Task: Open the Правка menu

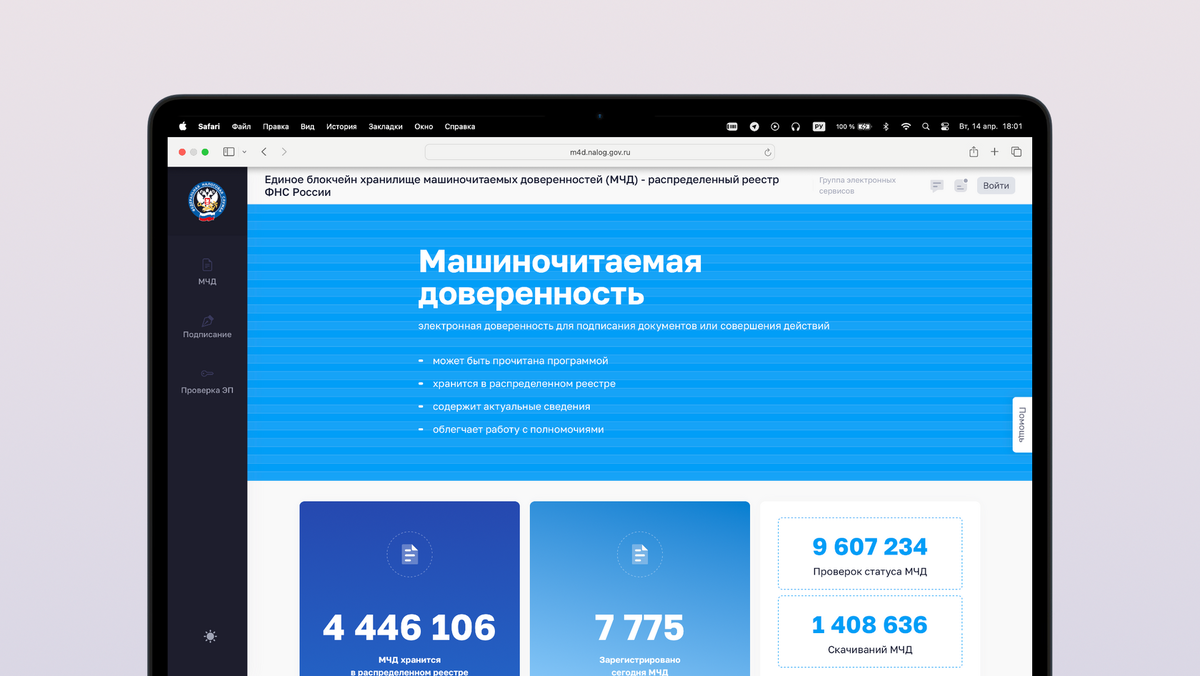Action: (276, 127)
